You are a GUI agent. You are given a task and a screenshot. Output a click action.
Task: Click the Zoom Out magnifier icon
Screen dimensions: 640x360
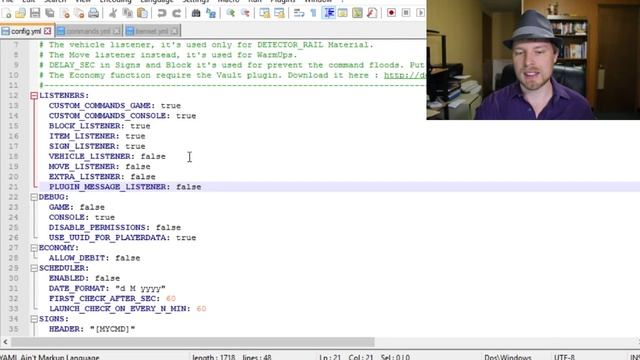(x=245, y=13)
